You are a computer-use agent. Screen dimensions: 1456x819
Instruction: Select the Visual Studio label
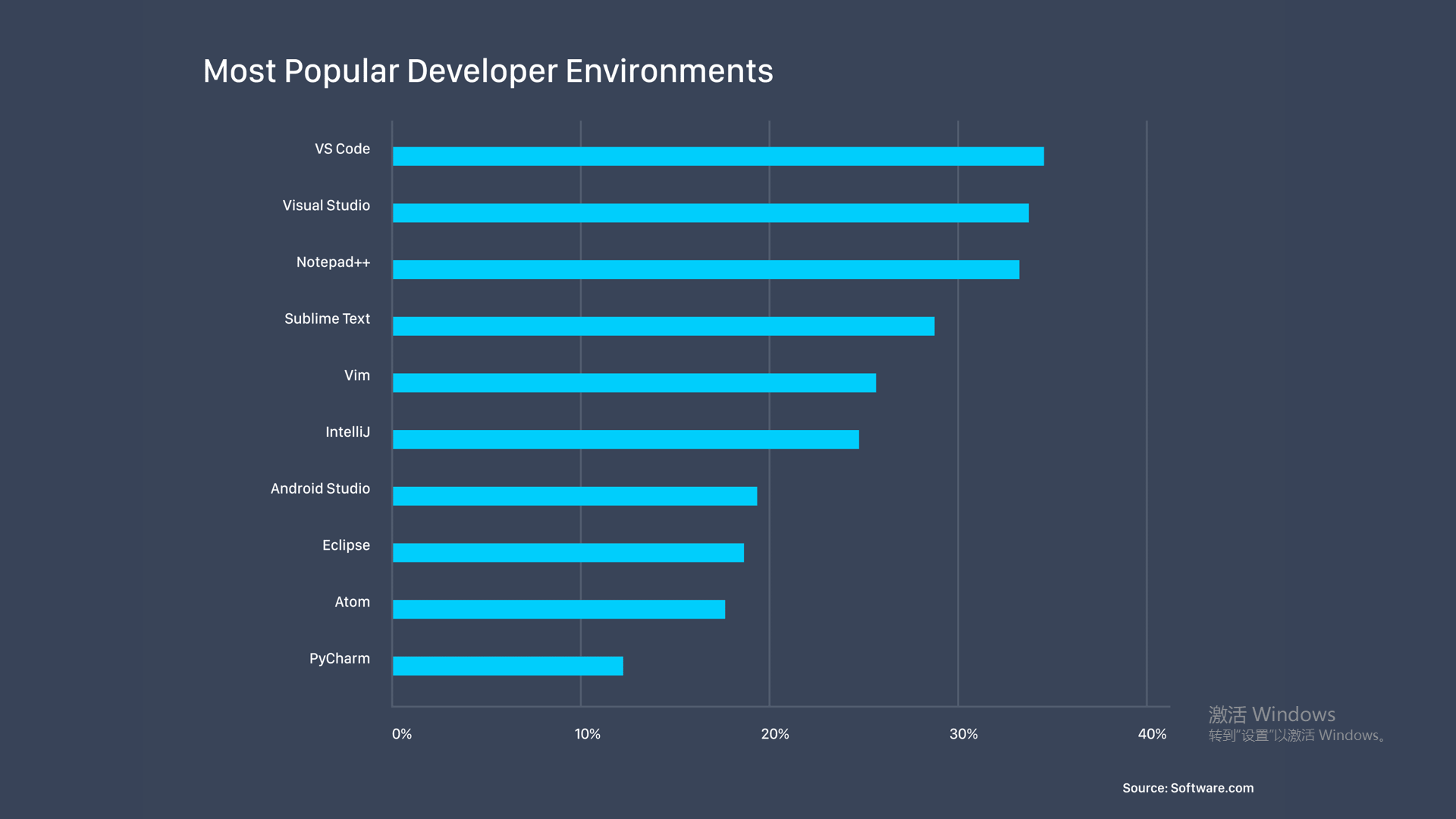[x=326, y=206]
